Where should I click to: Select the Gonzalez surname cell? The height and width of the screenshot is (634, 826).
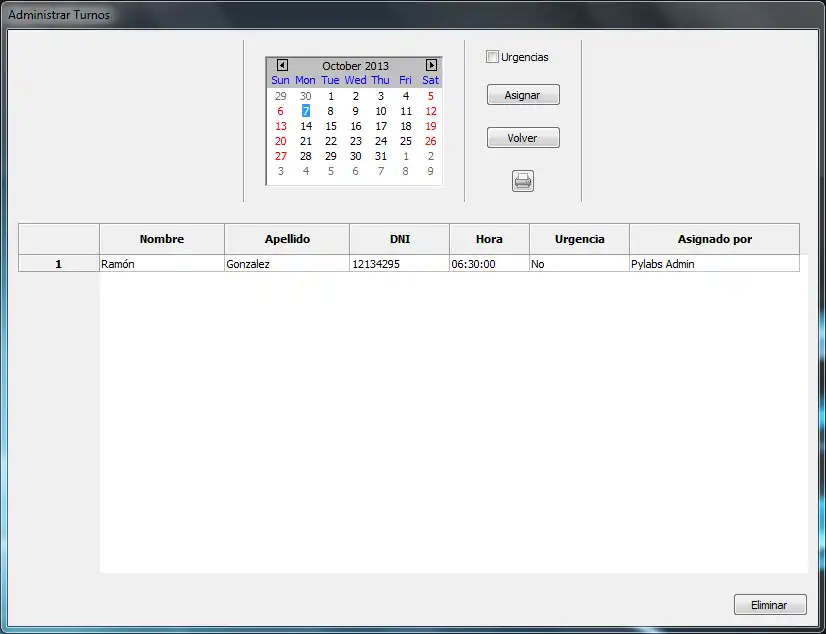pos(287,264)
